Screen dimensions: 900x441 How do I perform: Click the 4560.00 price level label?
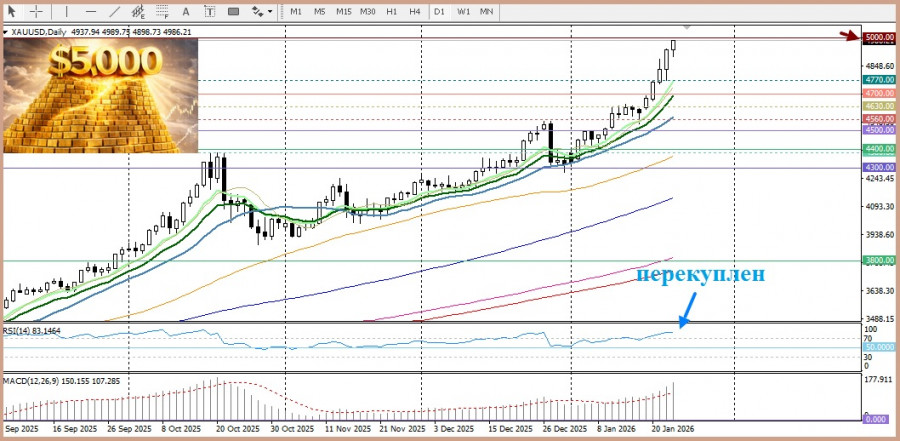(x=880, y=119)
